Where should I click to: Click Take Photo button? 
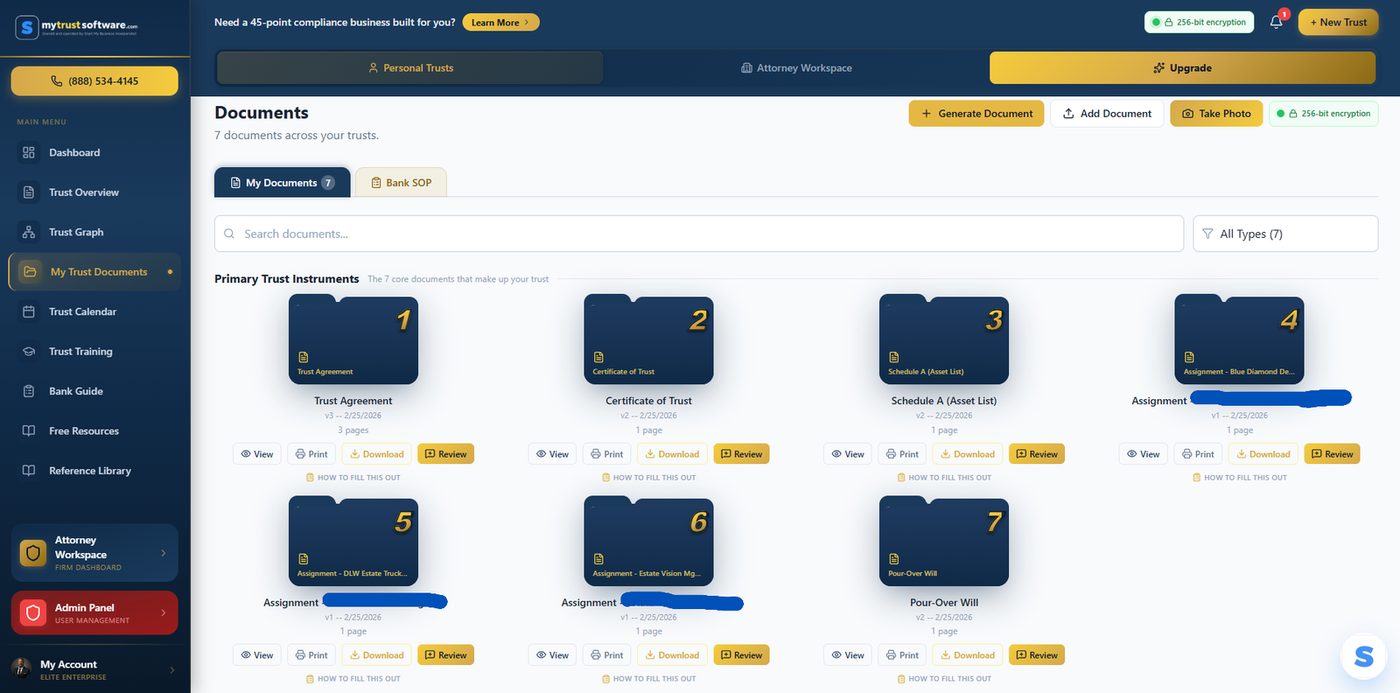[1216, 113]
